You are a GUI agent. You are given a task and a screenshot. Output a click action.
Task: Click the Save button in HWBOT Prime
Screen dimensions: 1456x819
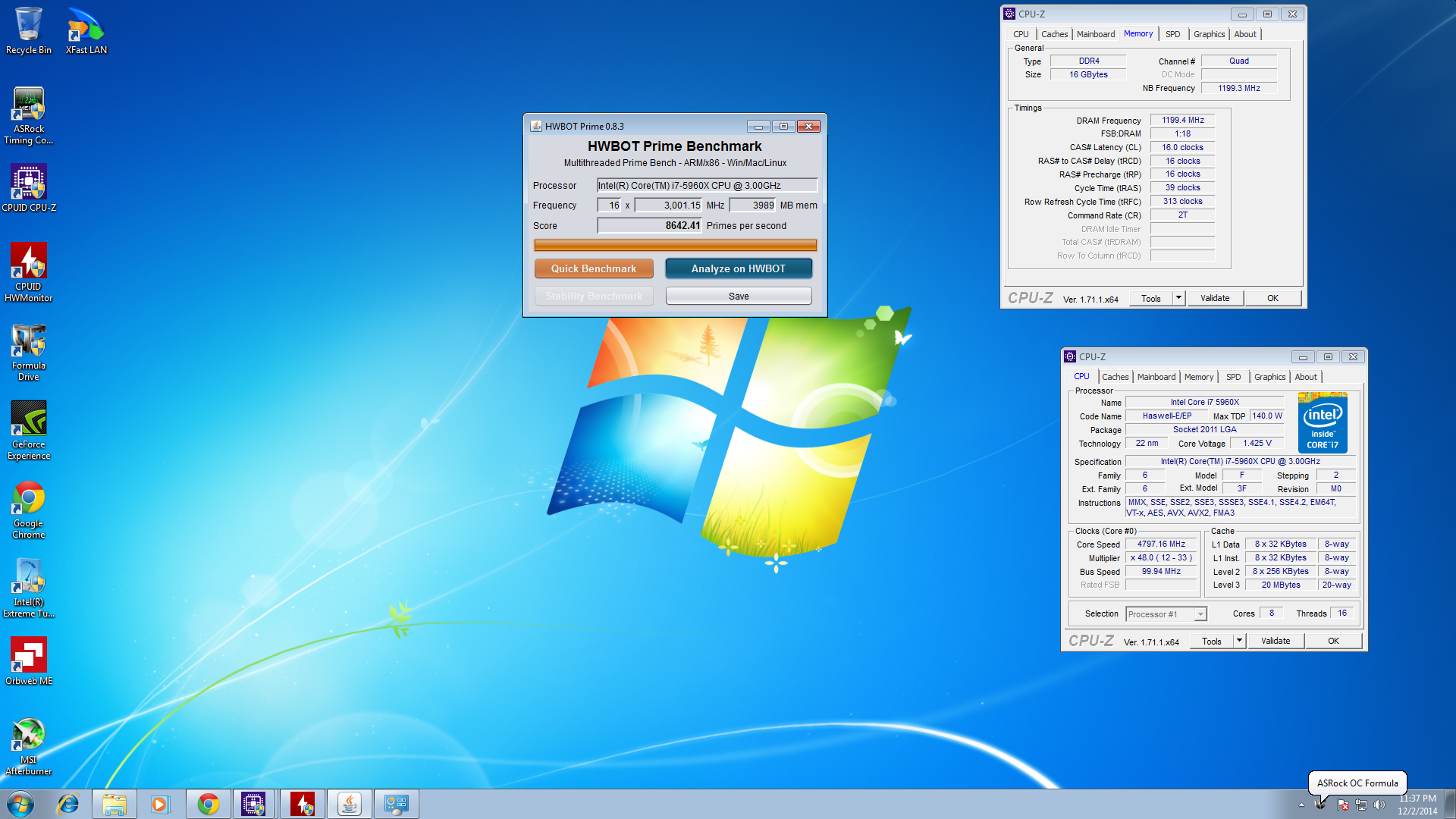[739, 296]
